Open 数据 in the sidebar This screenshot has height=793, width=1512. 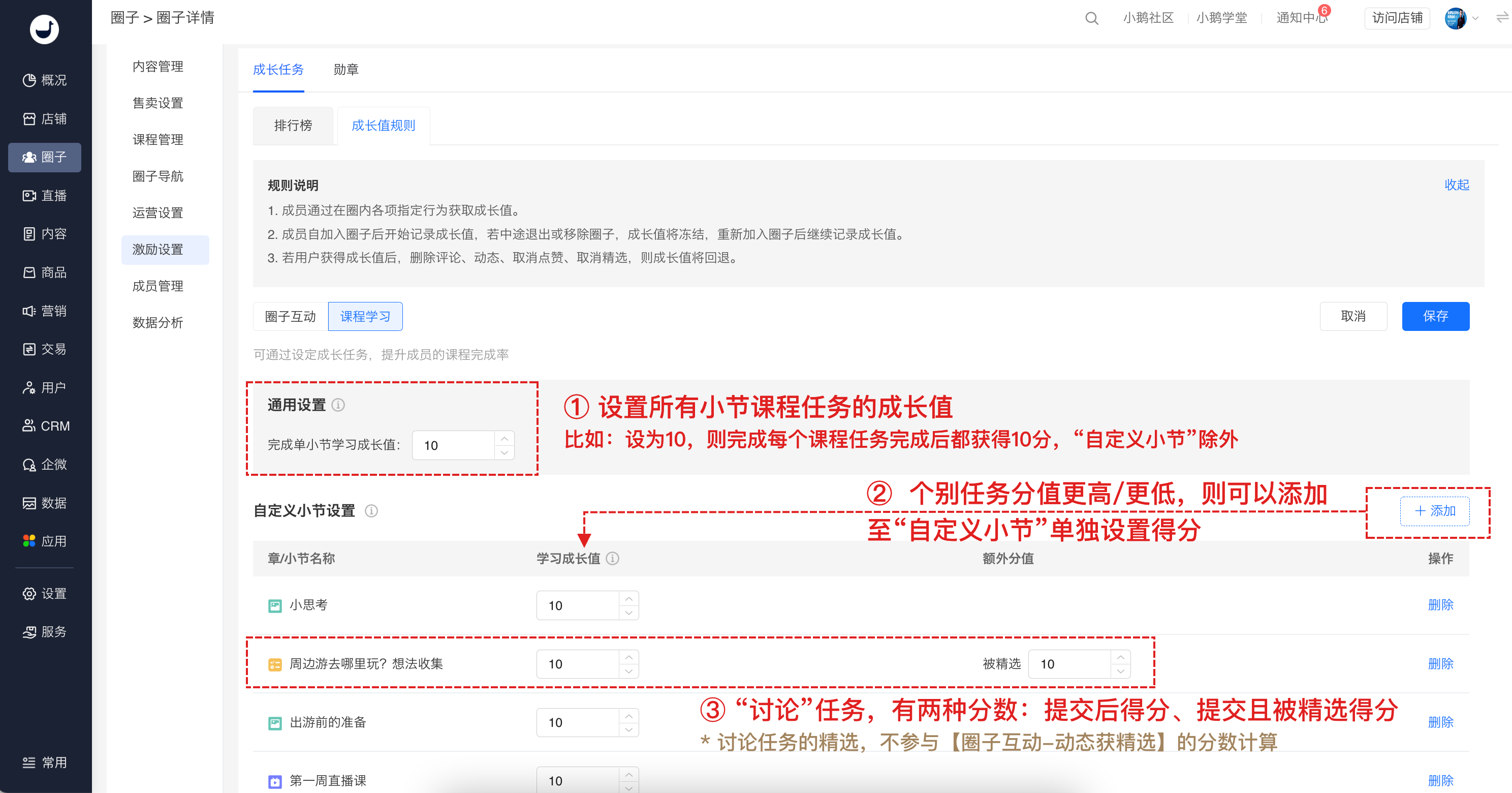coord(45,503)
